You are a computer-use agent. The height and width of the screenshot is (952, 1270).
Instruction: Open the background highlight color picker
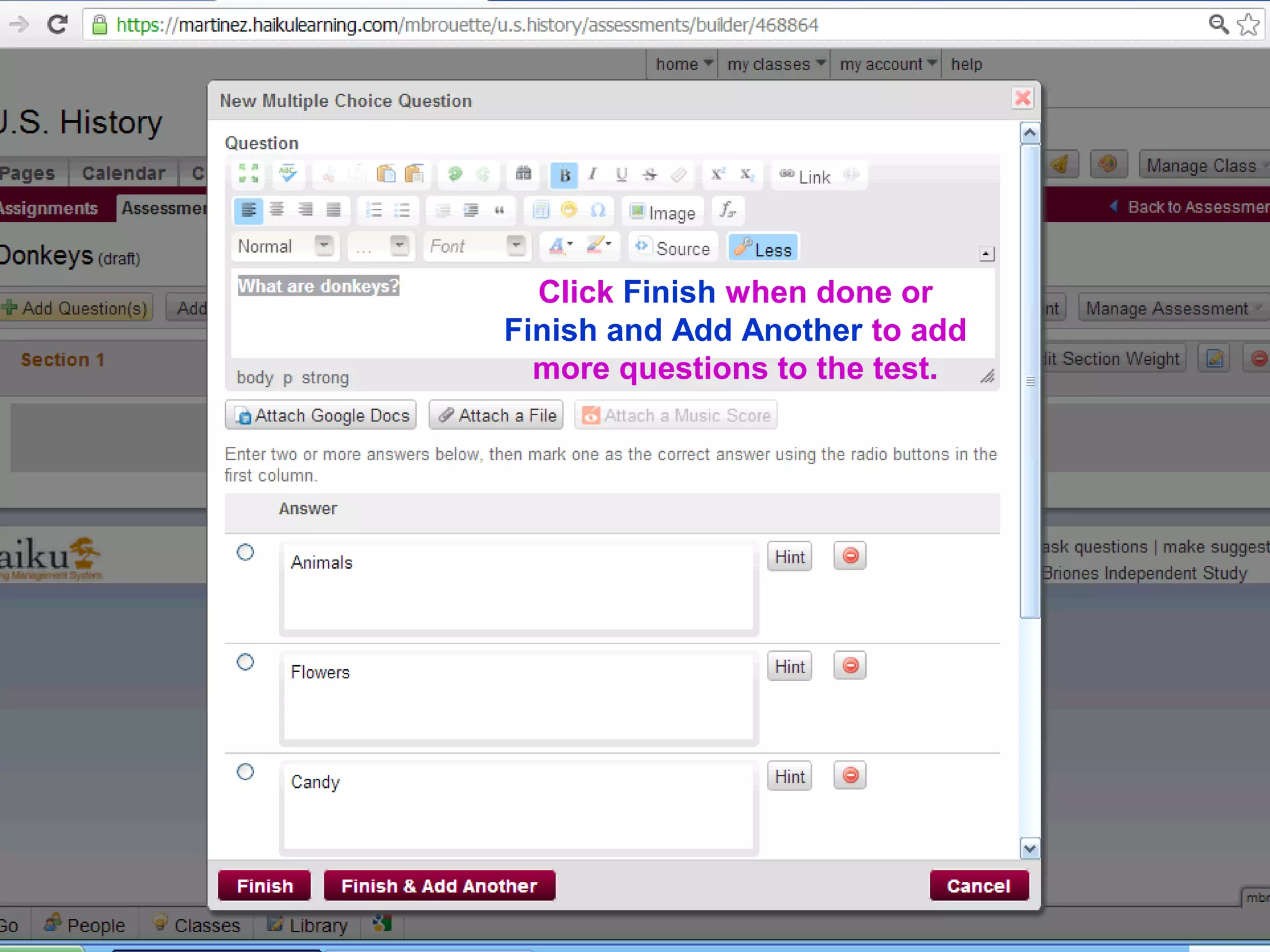(x=599, y=246)
